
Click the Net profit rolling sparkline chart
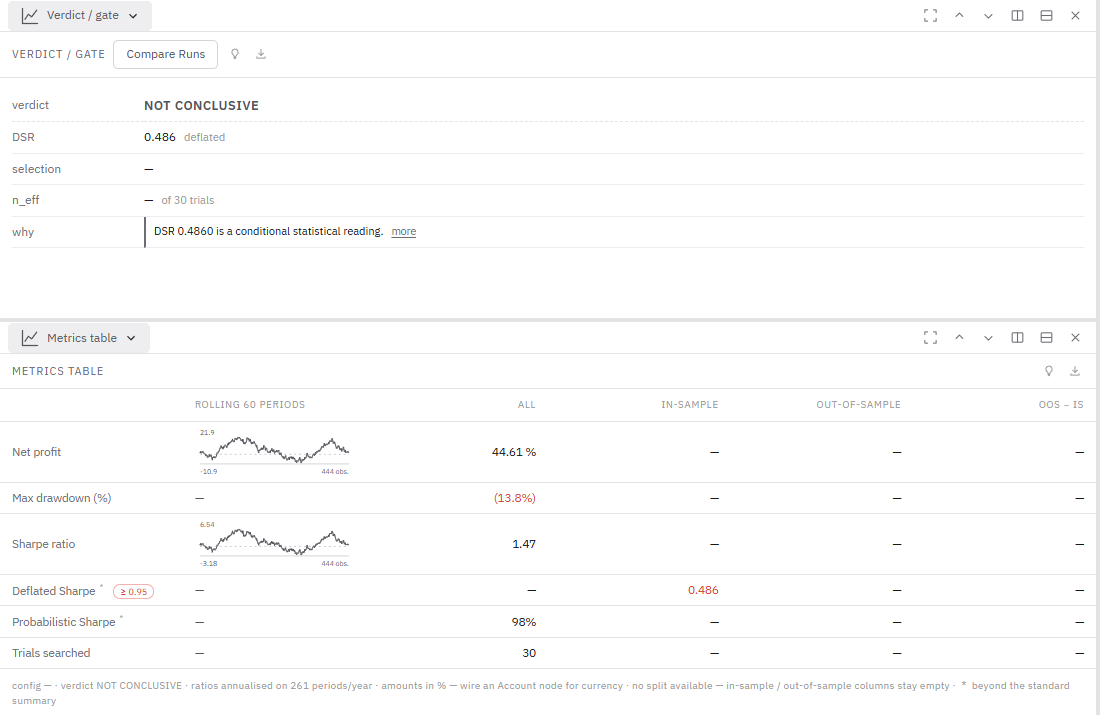274,452
